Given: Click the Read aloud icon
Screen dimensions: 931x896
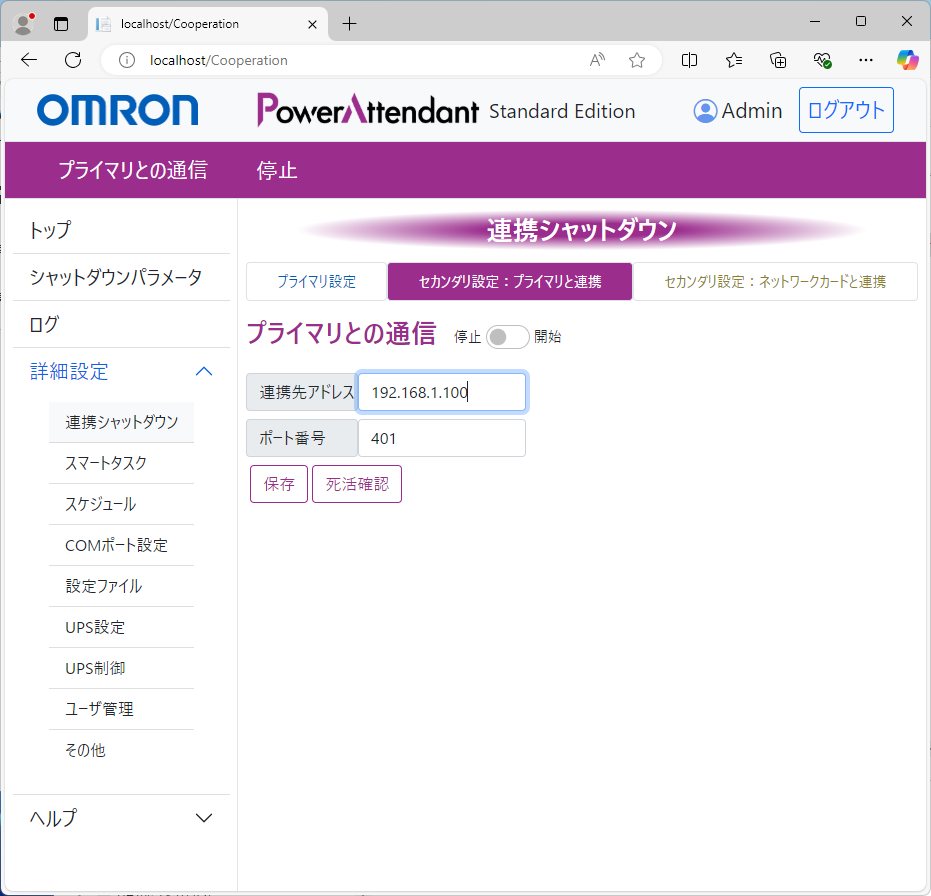Looking at the screenshot, I should (598, 60).
